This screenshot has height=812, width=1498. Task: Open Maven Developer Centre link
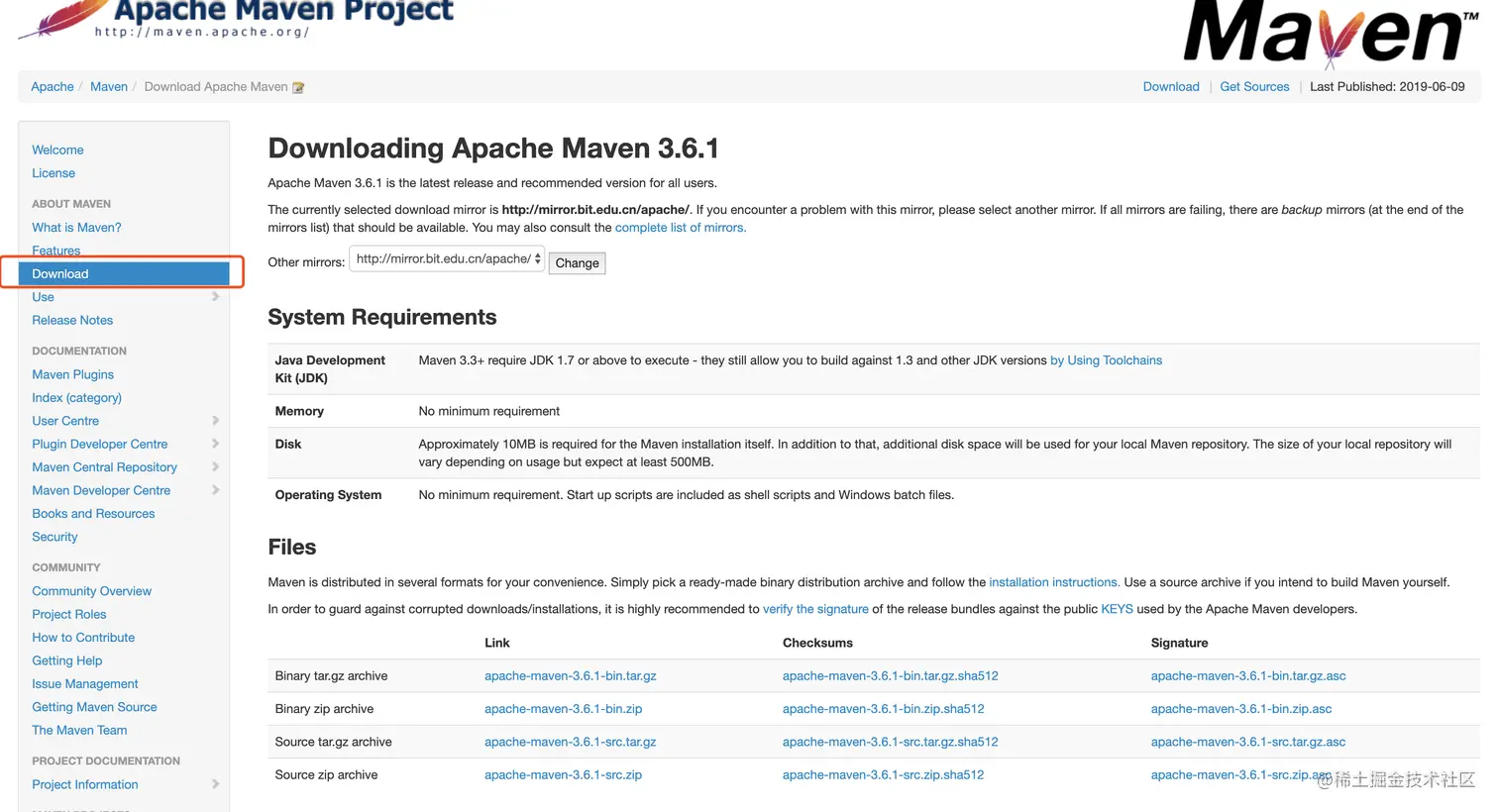[x=101, y=490]
